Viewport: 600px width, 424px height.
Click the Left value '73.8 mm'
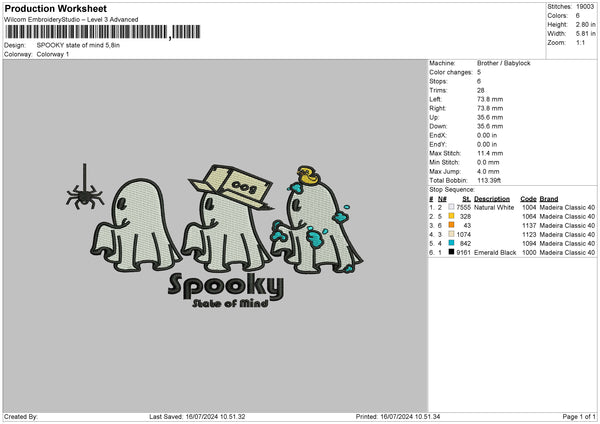pos(490,99)
